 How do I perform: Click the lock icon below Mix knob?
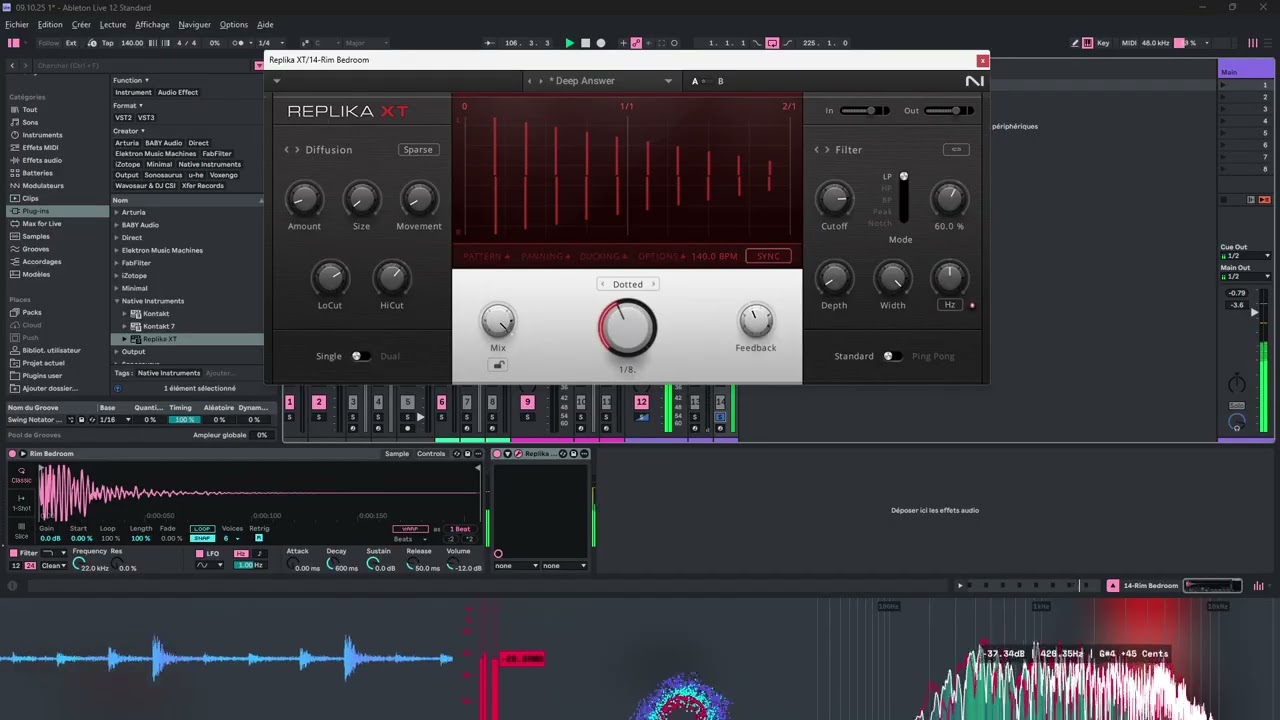(x=498, y=365)
